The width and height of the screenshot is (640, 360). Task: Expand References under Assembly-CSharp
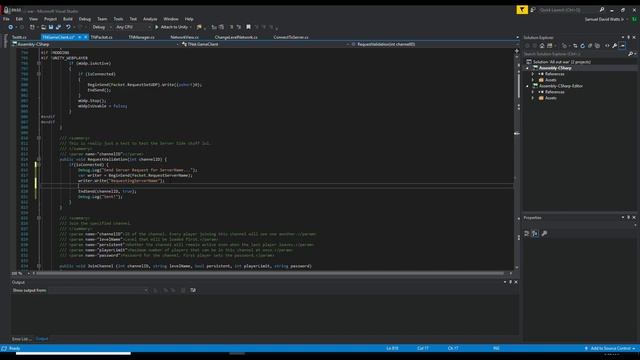pyautogui.click(x=533, y=74)
